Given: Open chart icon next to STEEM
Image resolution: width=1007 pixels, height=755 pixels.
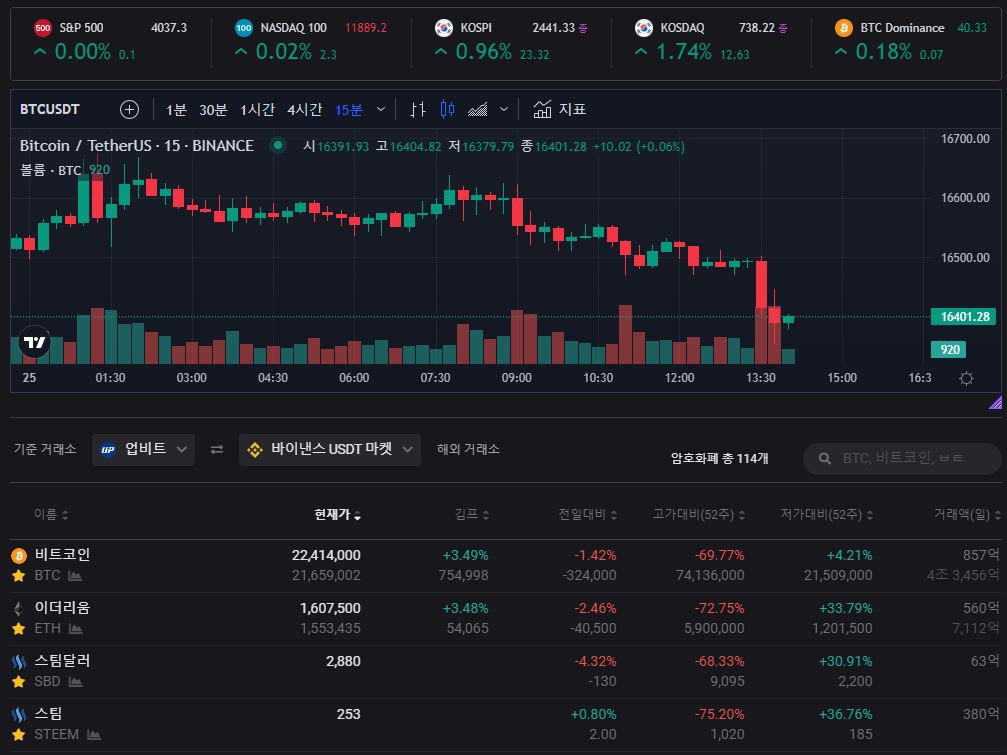Looking at the screenshot, I should pos(94,734).
